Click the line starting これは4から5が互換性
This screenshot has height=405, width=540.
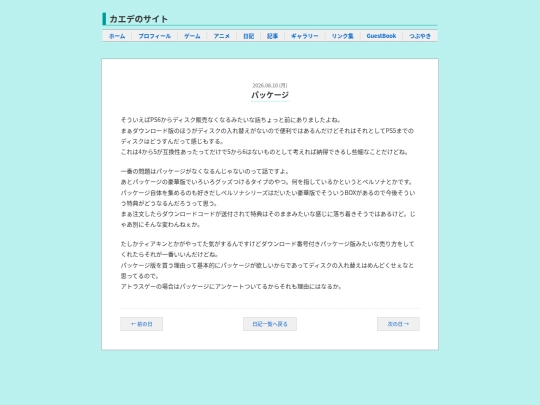[264, 152]
